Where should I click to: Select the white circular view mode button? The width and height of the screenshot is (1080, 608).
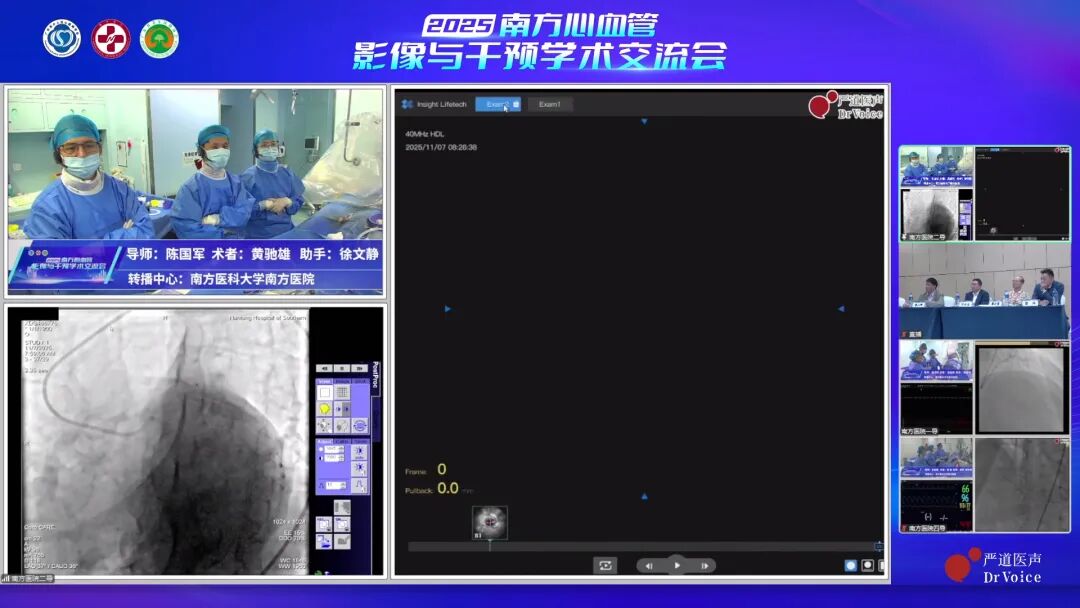point(867,565)
